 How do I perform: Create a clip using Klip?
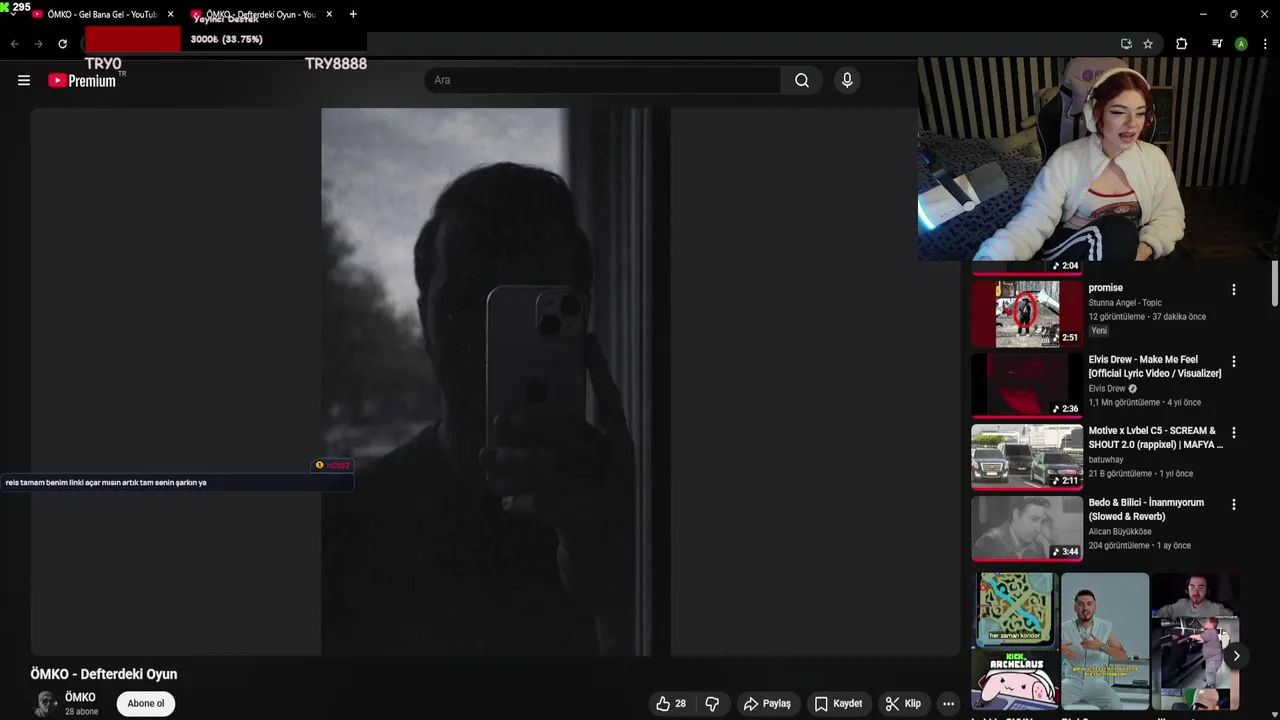903,704
